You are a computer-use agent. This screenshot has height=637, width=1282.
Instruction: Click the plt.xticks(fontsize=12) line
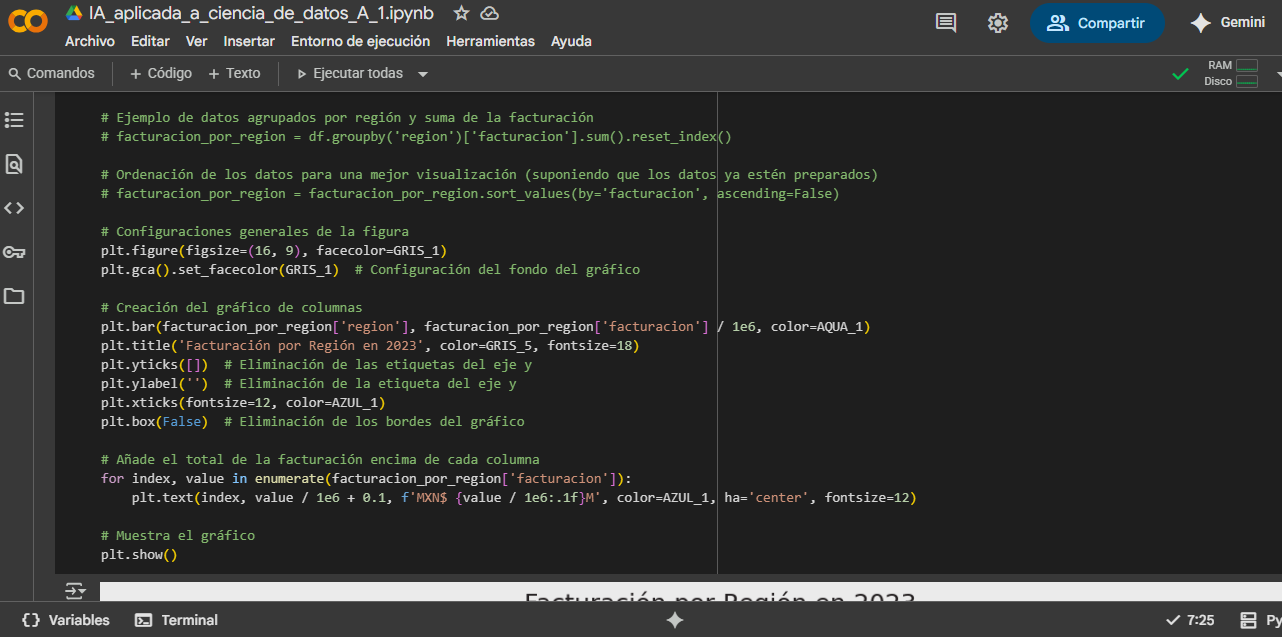[243, 402]
